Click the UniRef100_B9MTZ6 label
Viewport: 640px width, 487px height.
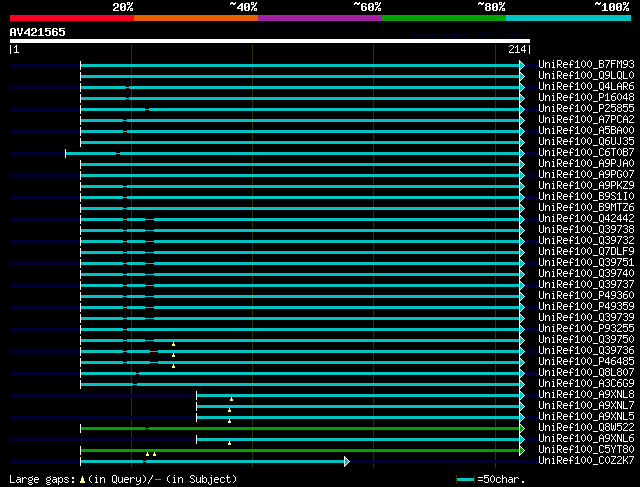(x=586, y=208)
